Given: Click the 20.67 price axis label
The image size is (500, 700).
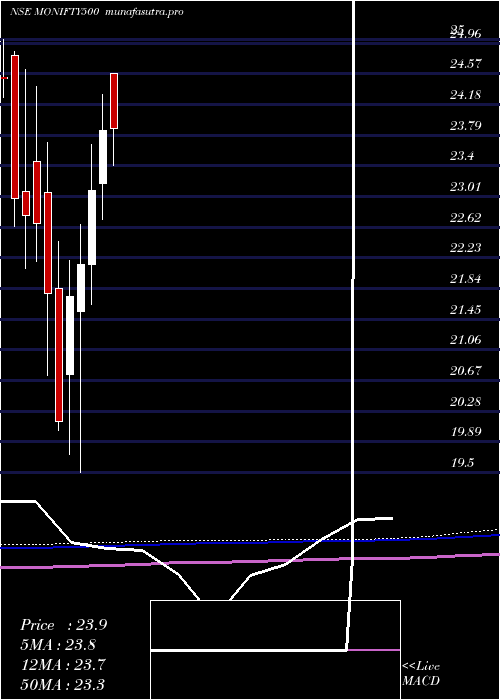Looking at the screenshot, I should tap(465, 371).
